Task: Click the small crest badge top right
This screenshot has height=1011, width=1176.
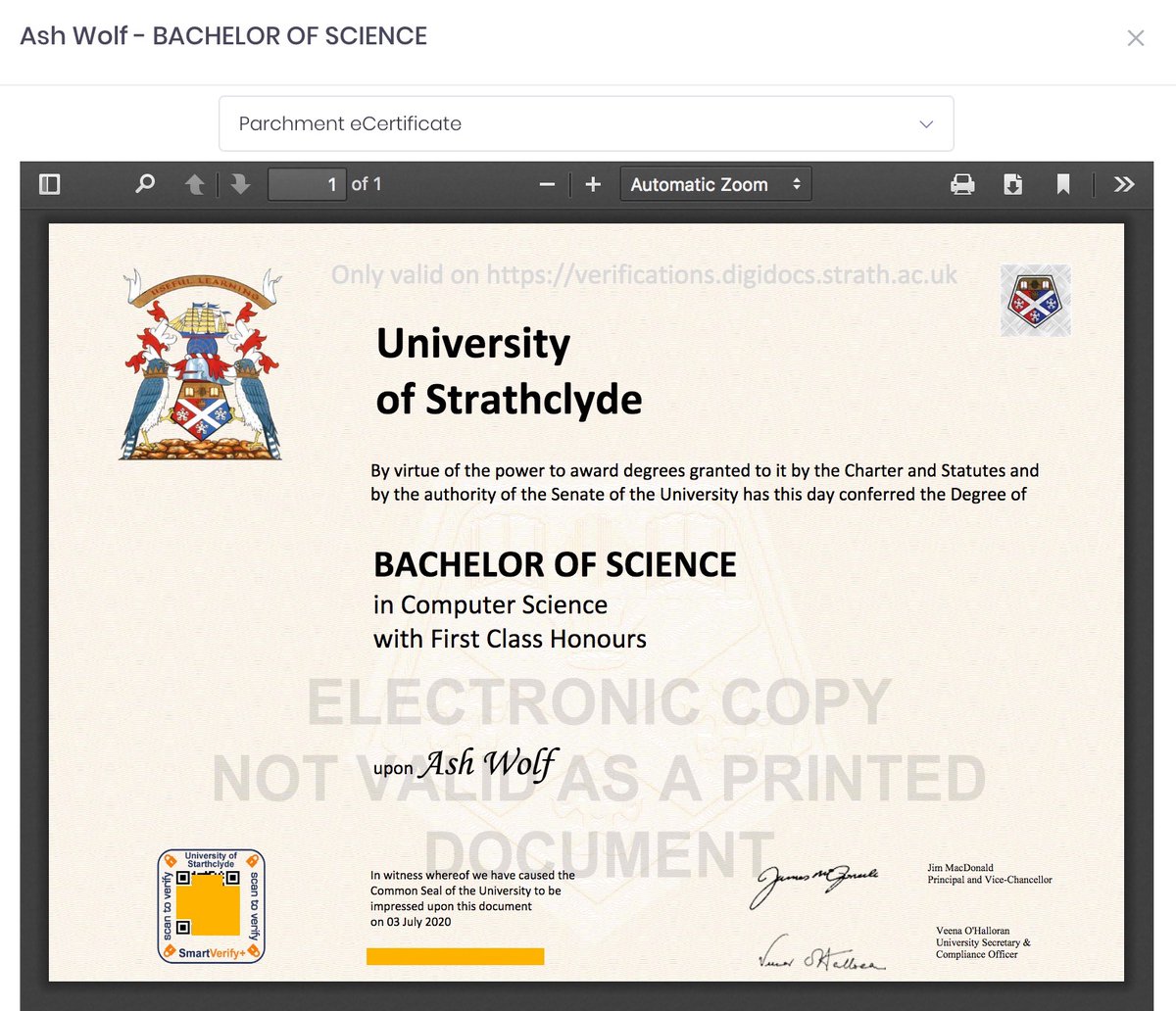Action: [1036, 301]
